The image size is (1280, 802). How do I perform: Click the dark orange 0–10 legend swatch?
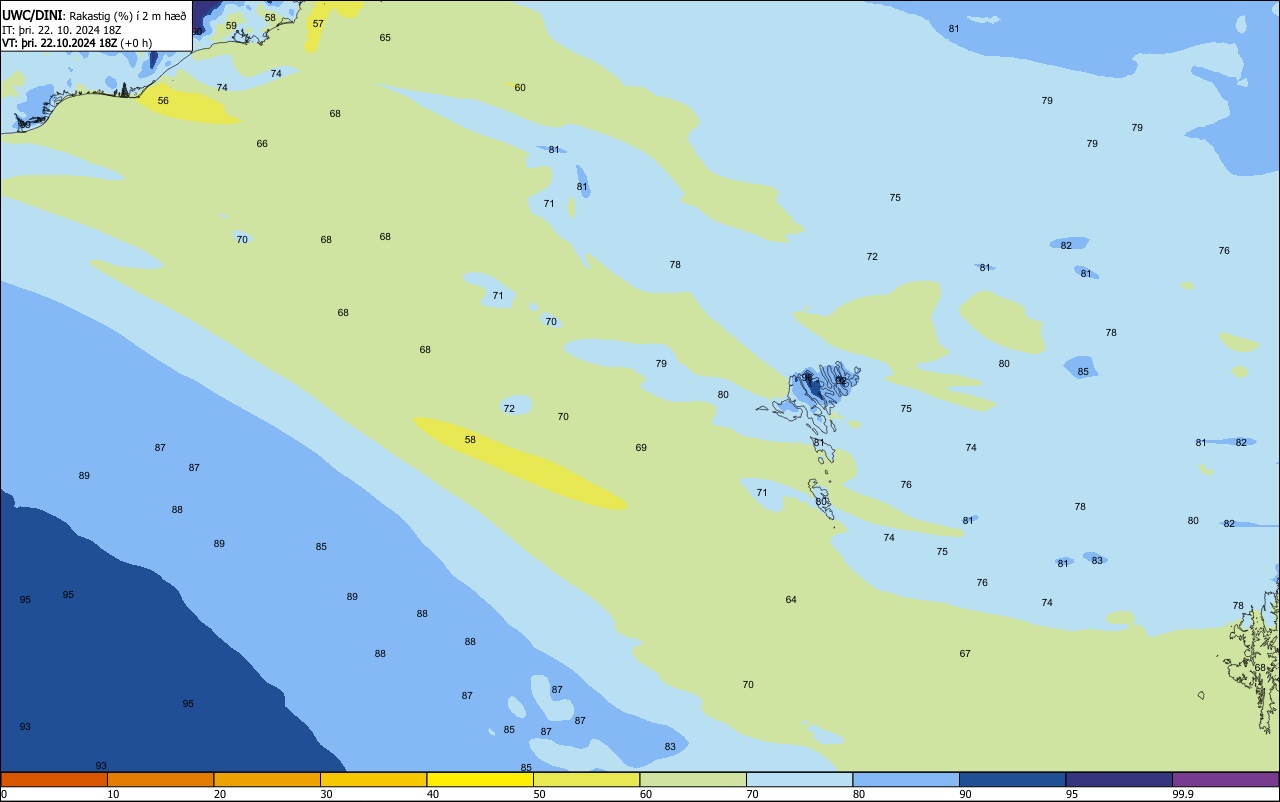click(x=54, y=779)
